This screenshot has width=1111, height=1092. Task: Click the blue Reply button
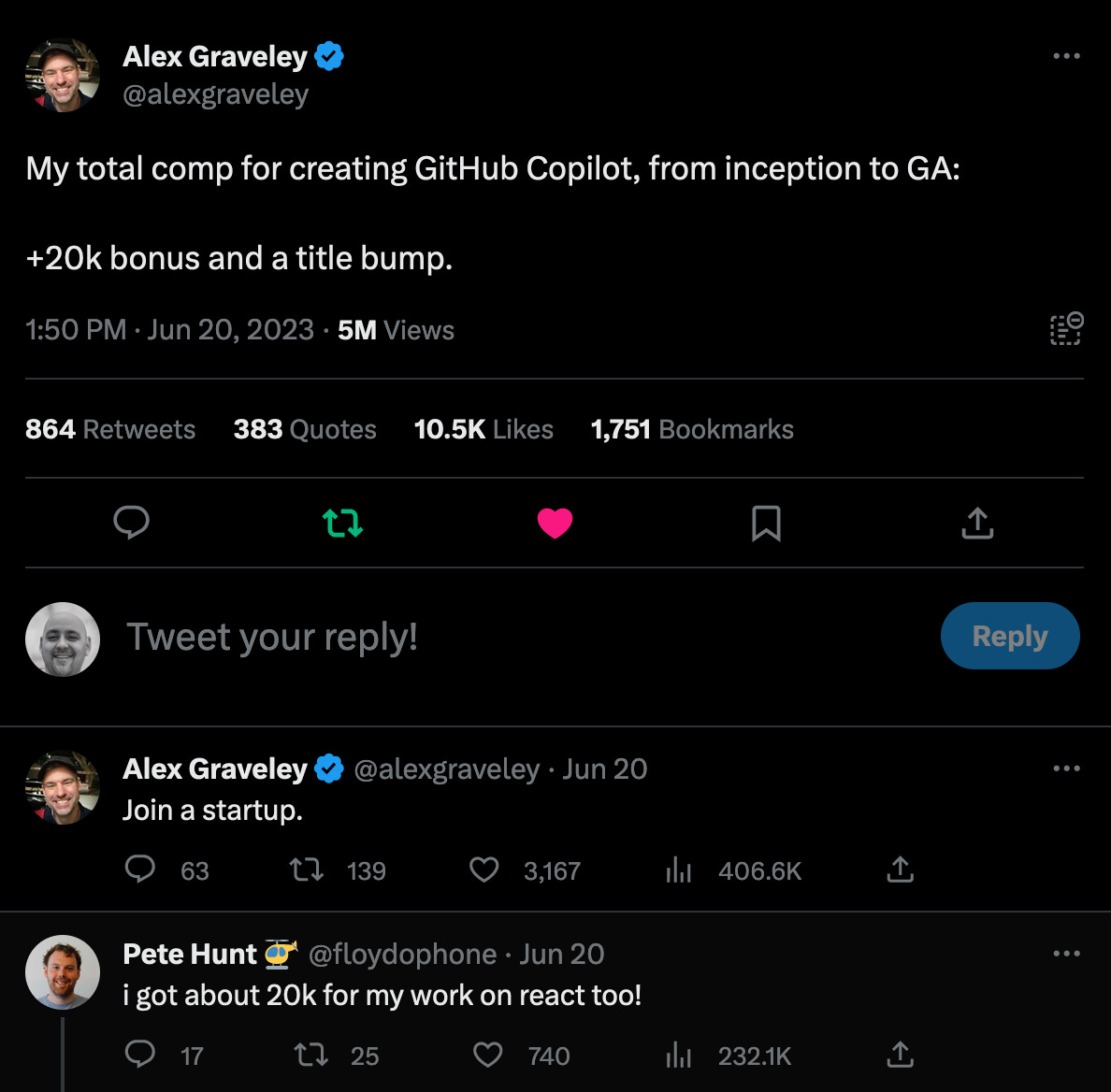tap(1010, 636)
